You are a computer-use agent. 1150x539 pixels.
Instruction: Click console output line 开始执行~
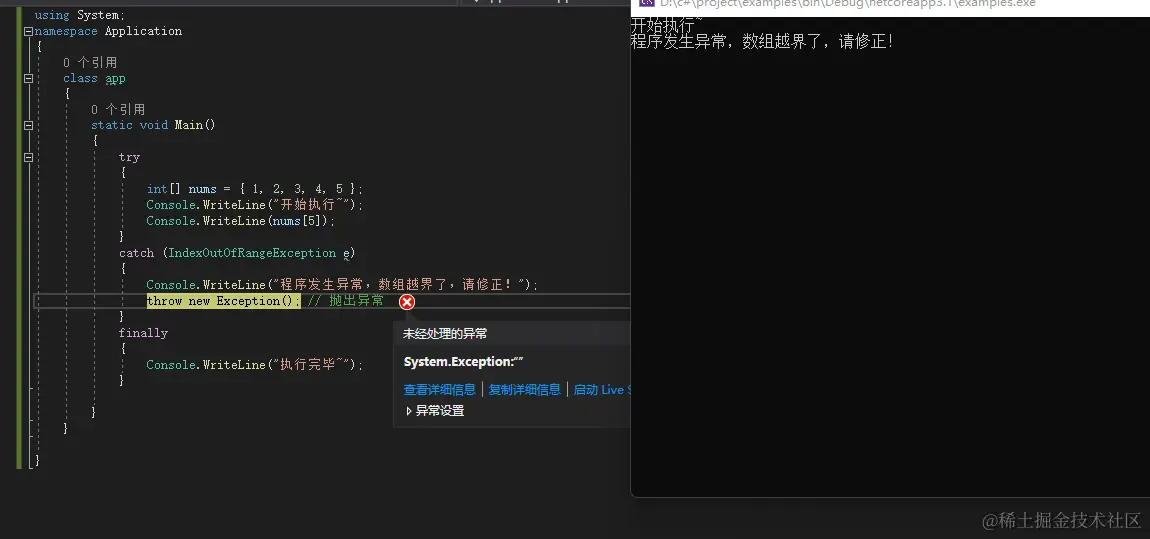[x=666, y=24]
